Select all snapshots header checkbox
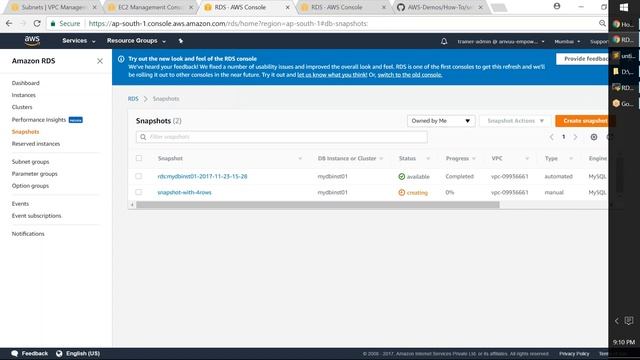Screen dimensions: 640x360 (x=139, y=158)
